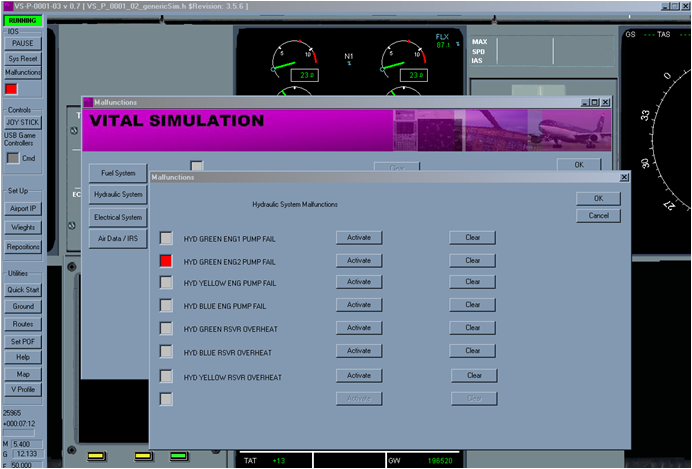Clear HYD YELLOW ENG PUMP FAIL

pyautogui.click(x=472, y=281)
